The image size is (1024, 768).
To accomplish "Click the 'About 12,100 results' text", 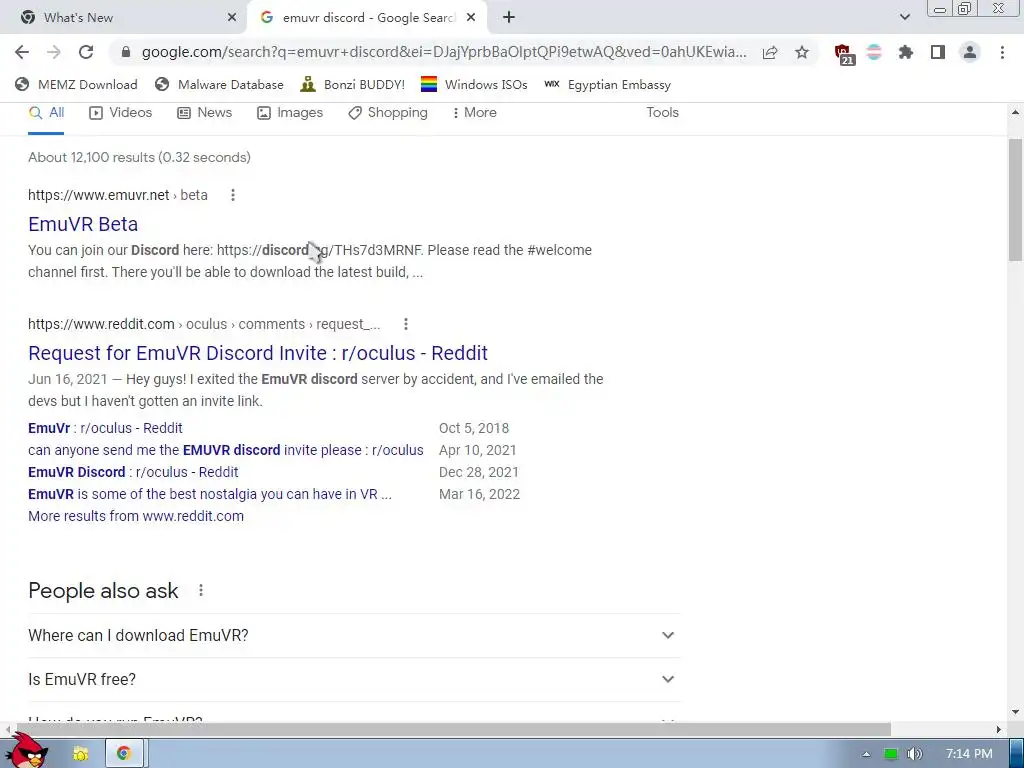I will tap(139, 157).
